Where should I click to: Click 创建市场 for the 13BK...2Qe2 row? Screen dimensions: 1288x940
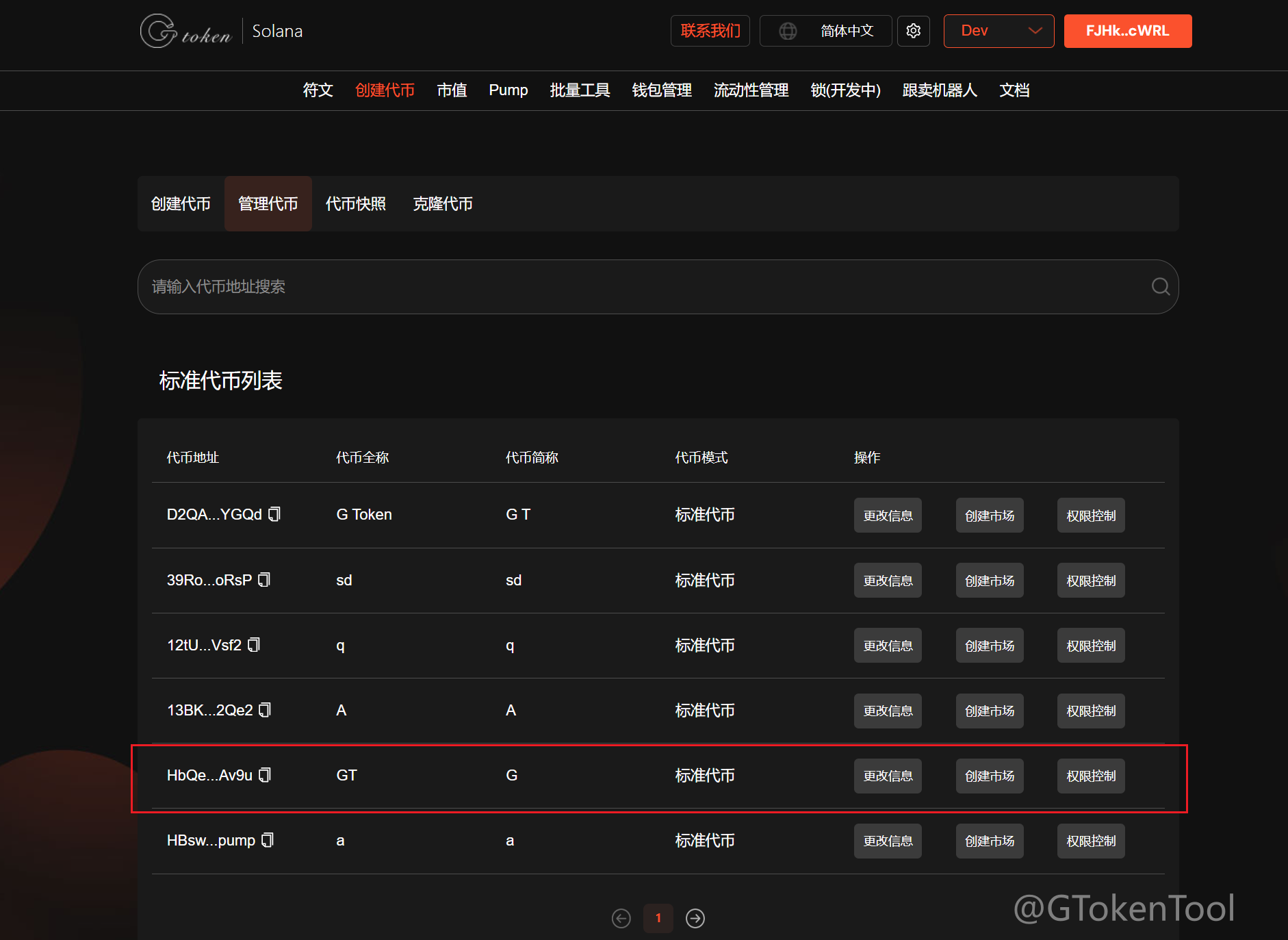tap(990, 711)
